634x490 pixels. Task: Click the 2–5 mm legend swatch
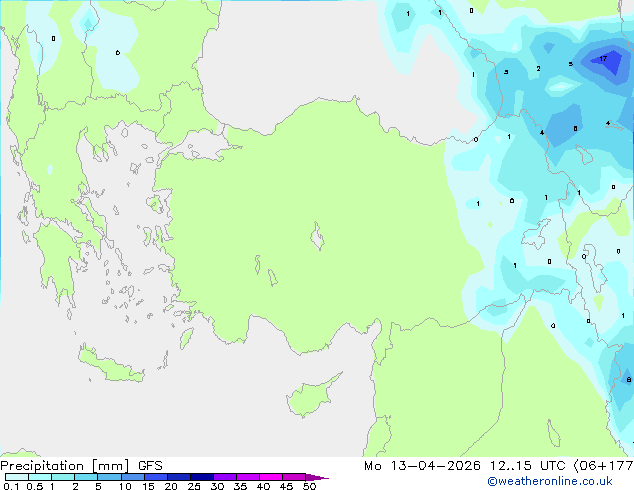86,477
